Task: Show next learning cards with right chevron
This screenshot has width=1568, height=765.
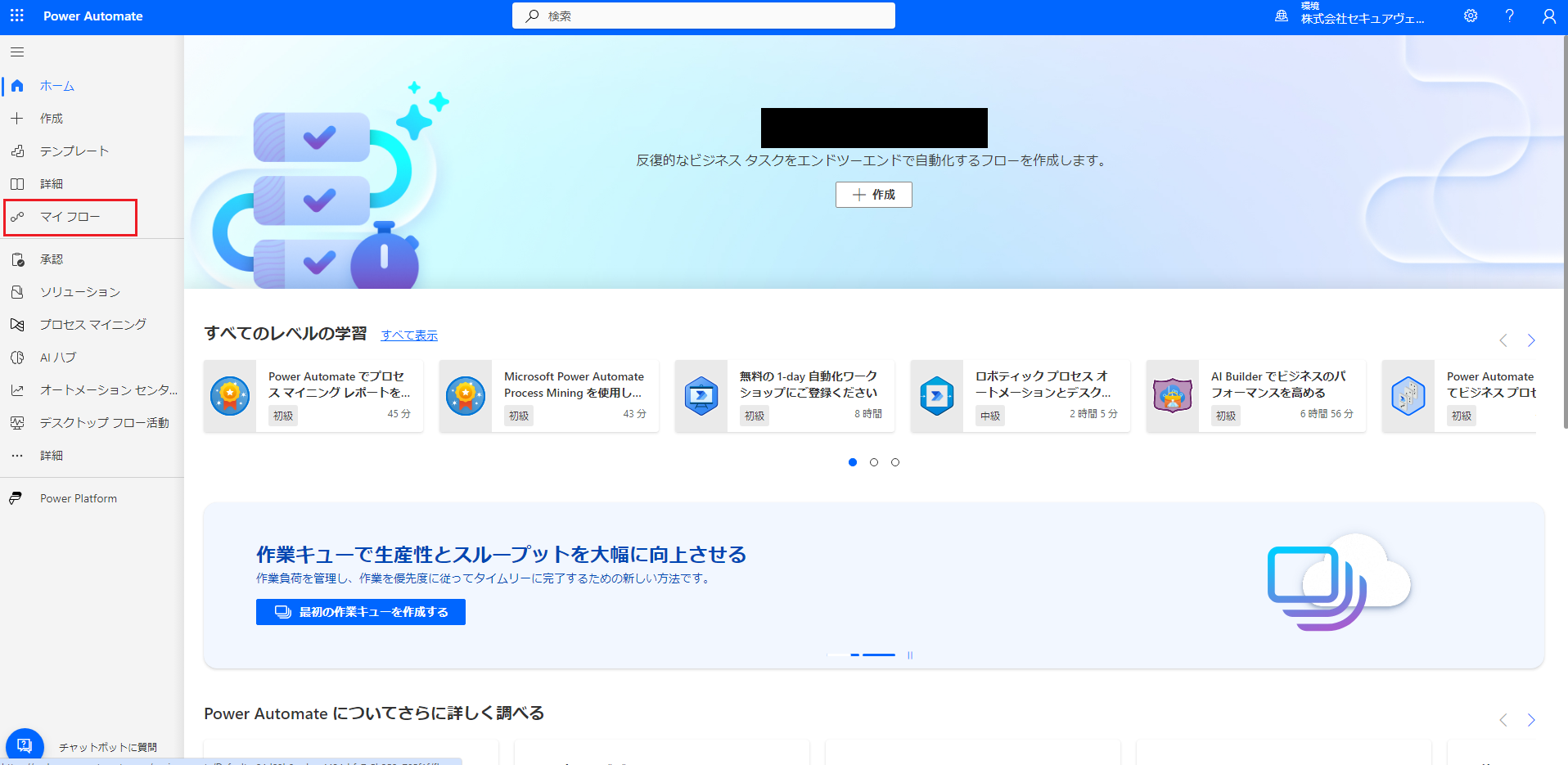Action: click(1531, 340)
